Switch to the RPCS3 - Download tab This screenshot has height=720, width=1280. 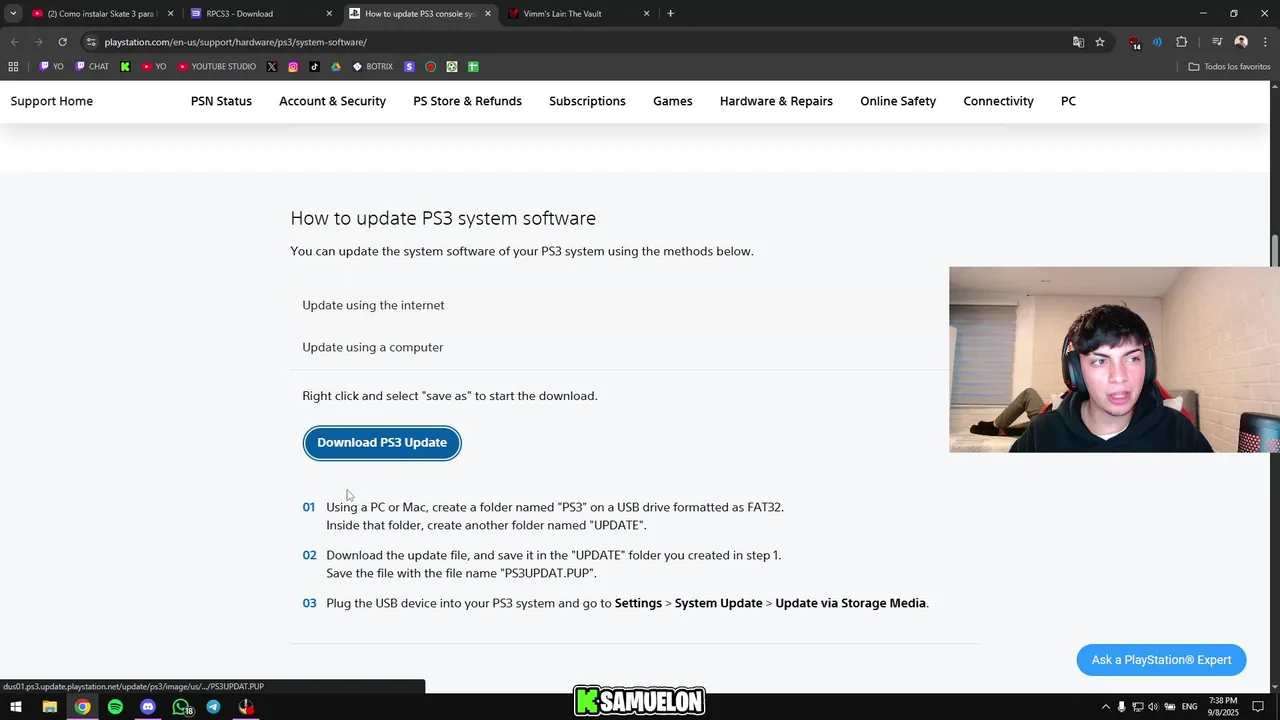(260, 14)
